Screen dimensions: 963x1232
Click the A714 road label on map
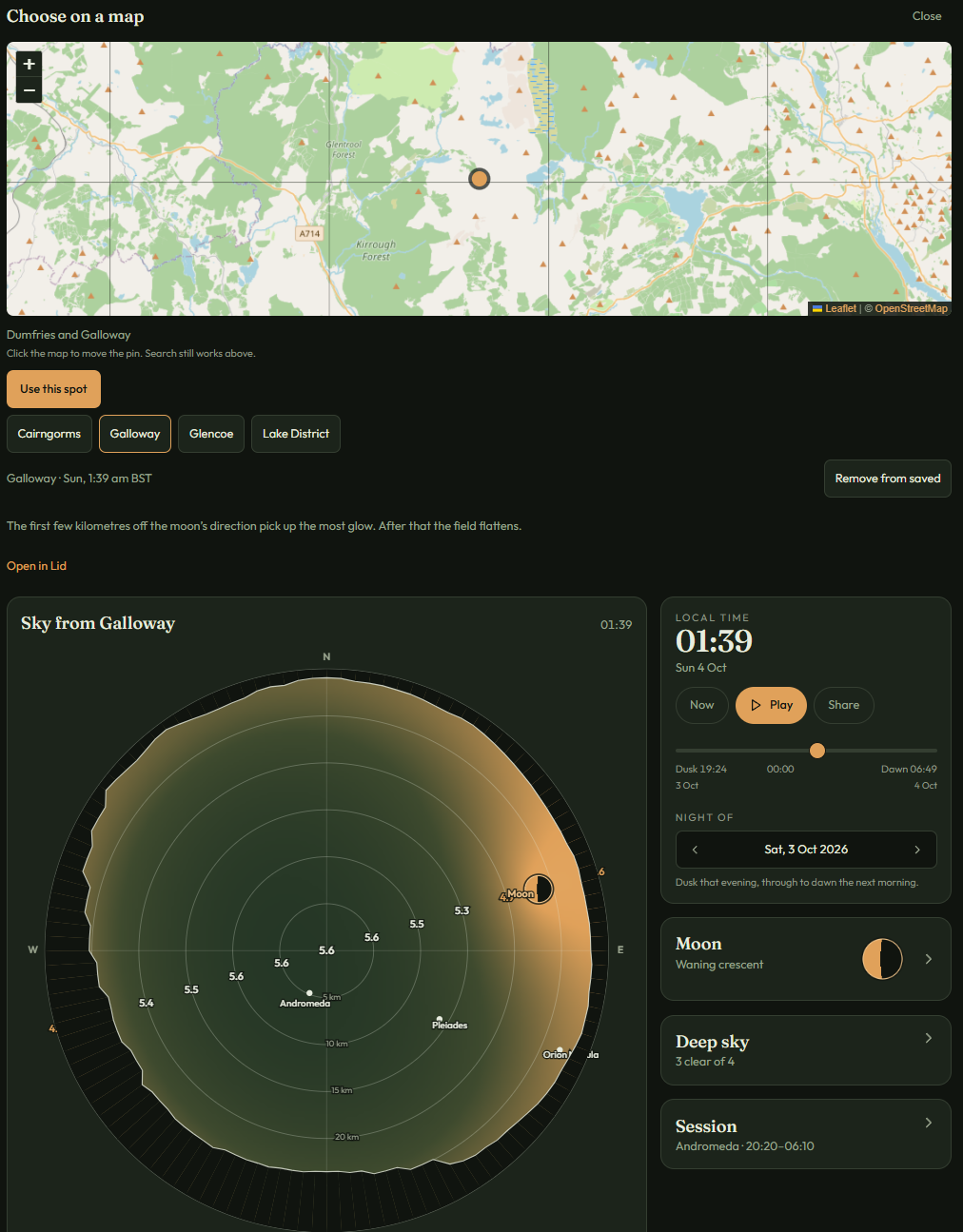click(x=310, y=233)
